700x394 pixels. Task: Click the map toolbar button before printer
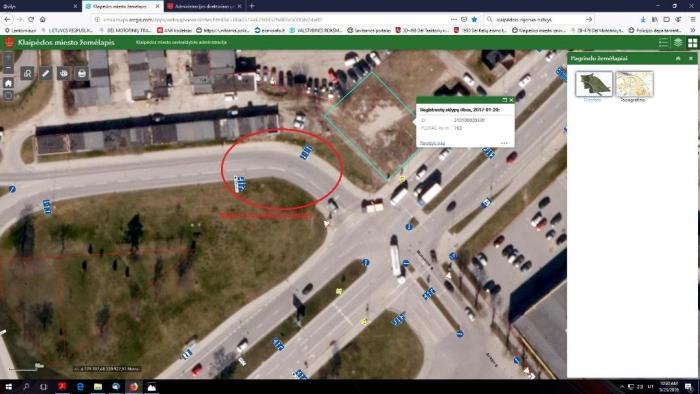click(x=64, y=73)
